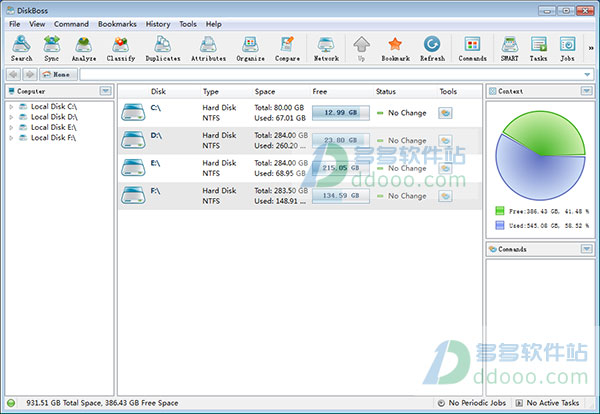600x414 pixels.
Task: Open the Tools menu
Action: point(188,24)
